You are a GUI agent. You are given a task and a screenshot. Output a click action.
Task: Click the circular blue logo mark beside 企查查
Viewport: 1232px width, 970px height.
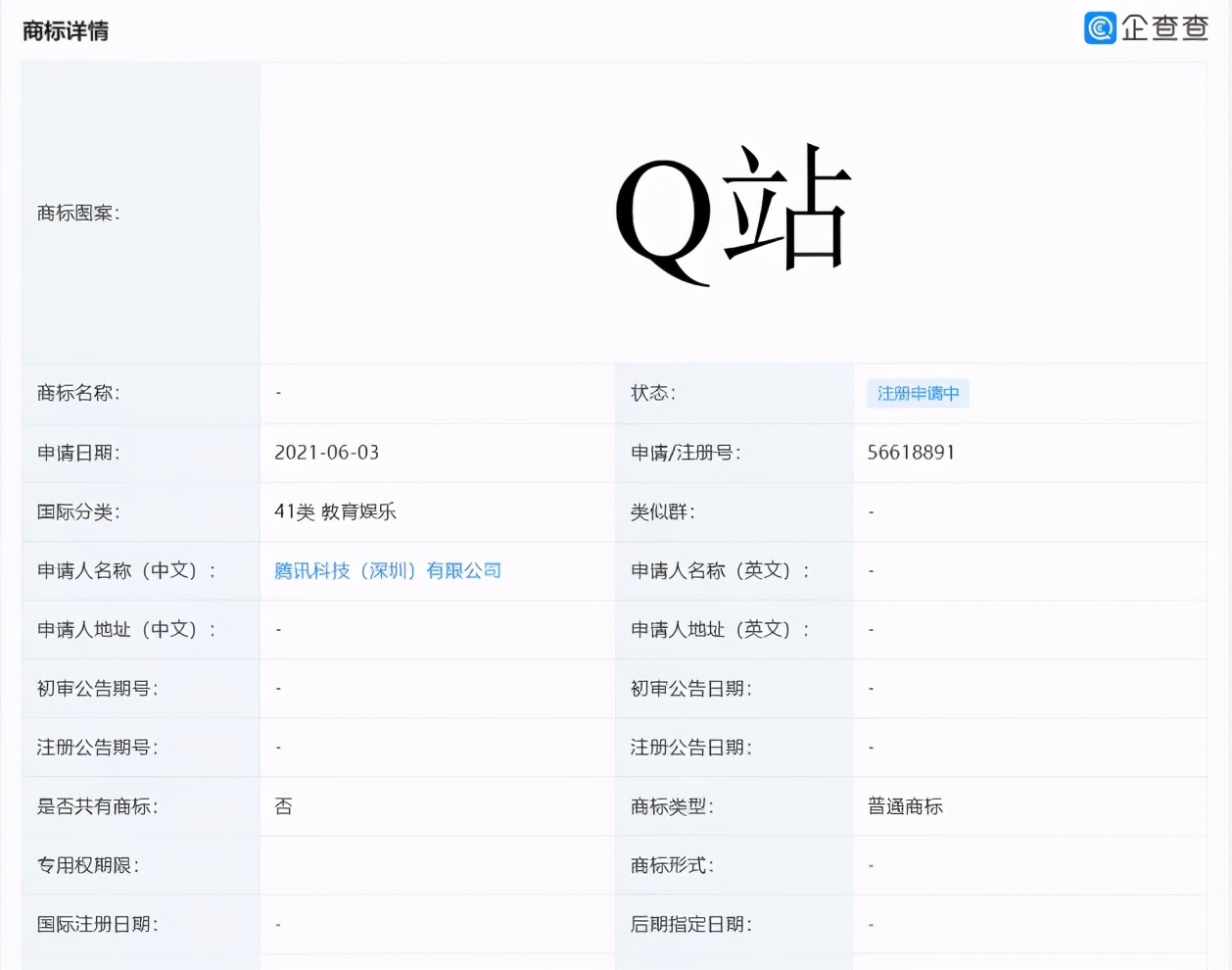[x=1100, y=28]
